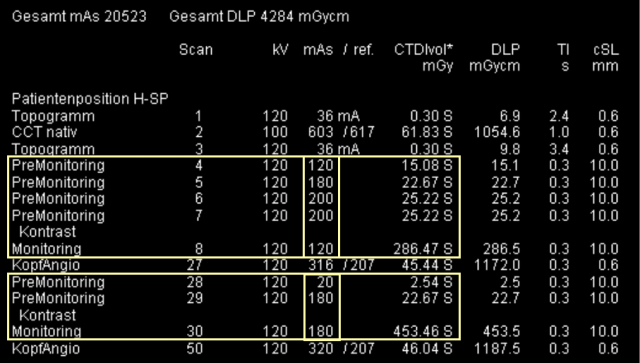Click the Monitoring label of scan 8
The height and width of the screenshot is (363, 640).
pos(47,249)
